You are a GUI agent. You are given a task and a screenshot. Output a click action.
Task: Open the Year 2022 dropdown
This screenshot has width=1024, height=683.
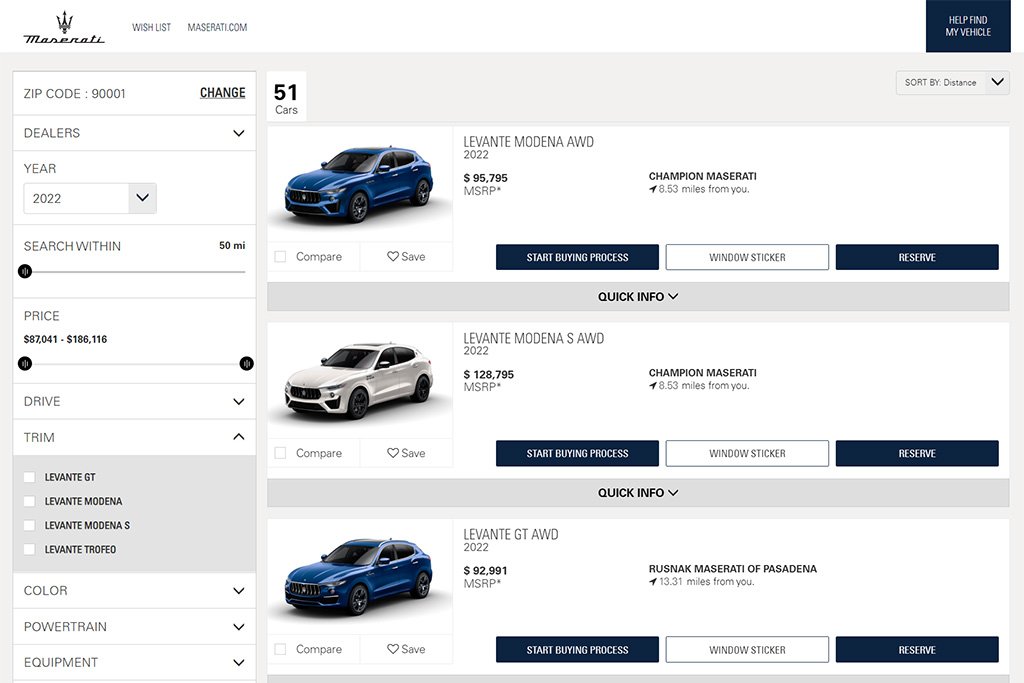[90, 199]
